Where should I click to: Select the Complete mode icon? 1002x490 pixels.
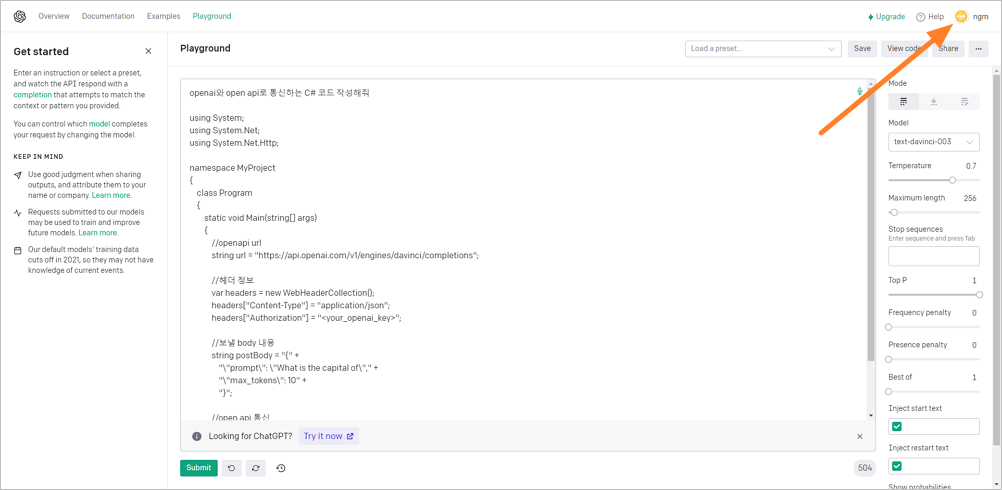click(x=904, y=102)
